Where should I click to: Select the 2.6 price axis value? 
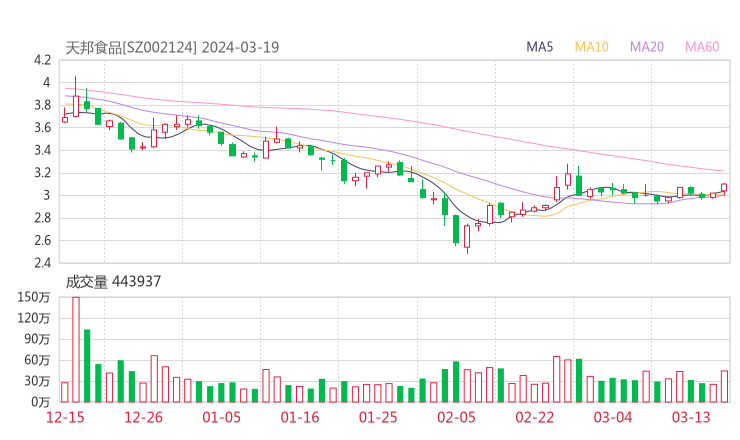pyautogui.click(x=42, y=240)
